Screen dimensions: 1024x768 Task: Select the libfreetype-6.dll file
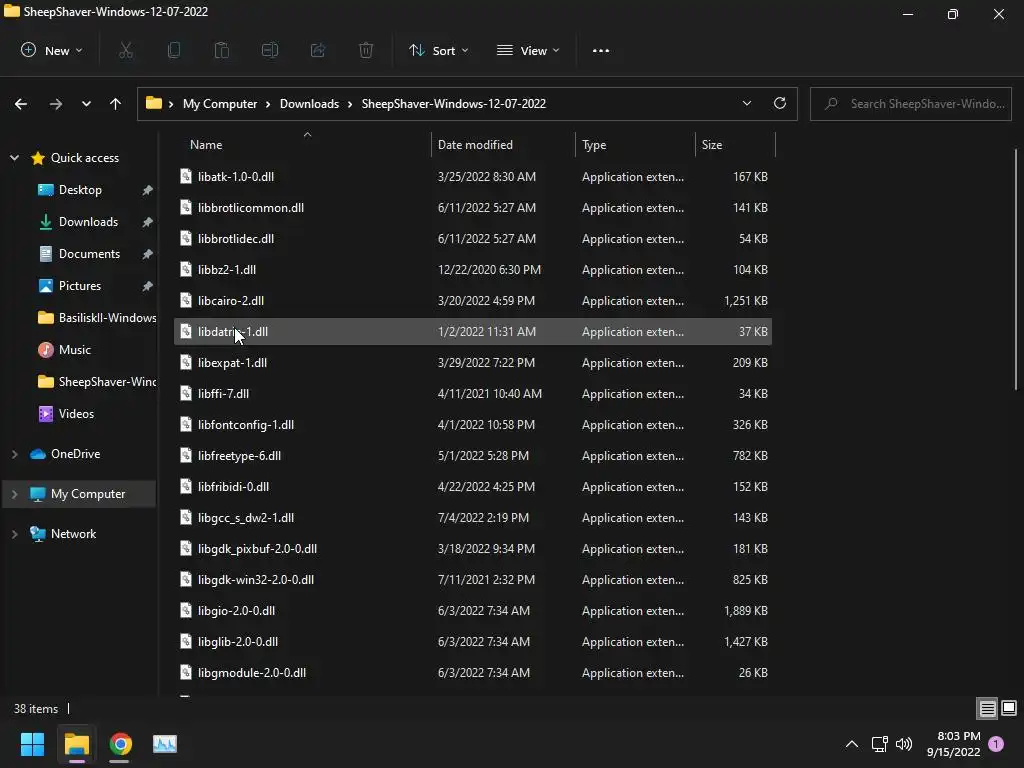click(473, 456)
